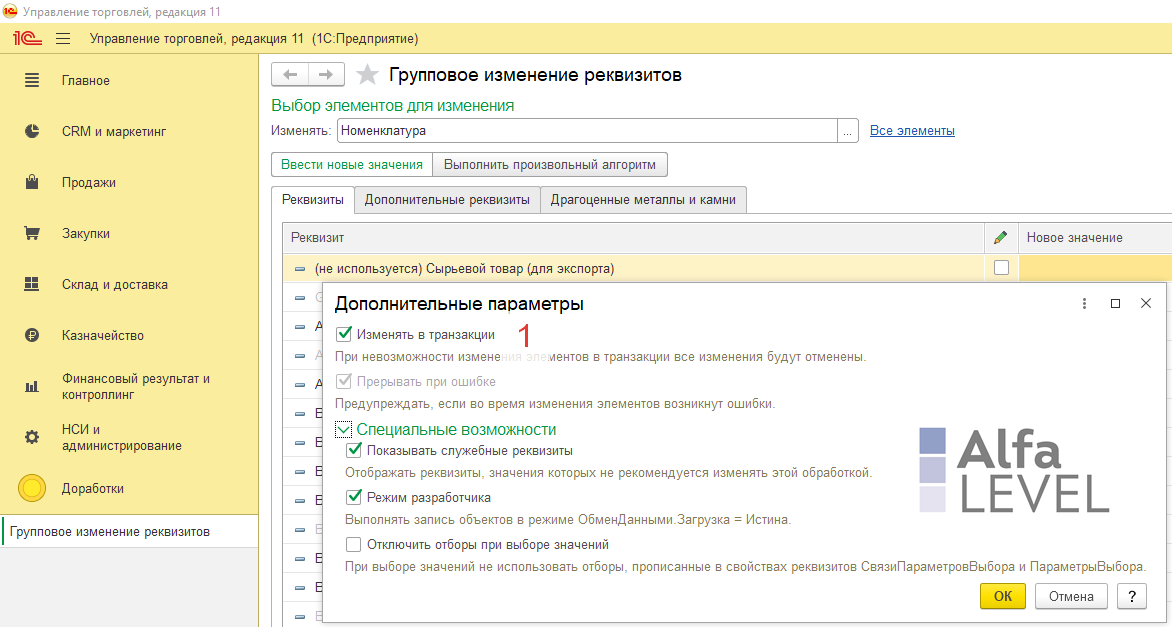Open the Главное section icon
Viewport: 1172px width, 627px height.
click(x=31, y=81)
